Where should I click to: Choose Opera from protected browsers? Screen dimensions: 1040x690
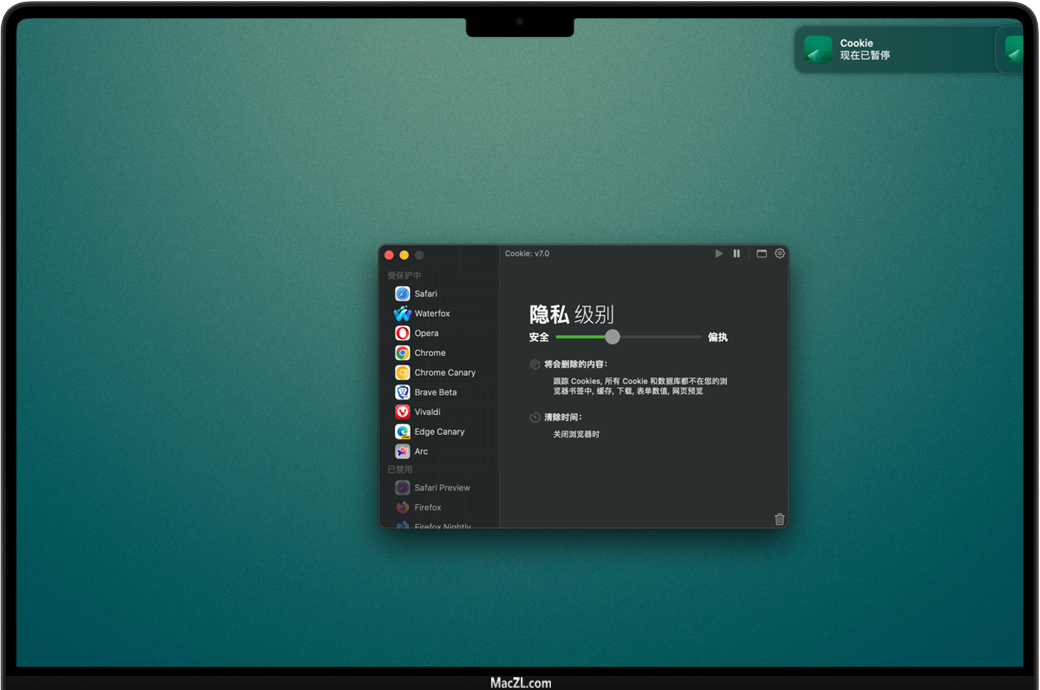point(426,333)
